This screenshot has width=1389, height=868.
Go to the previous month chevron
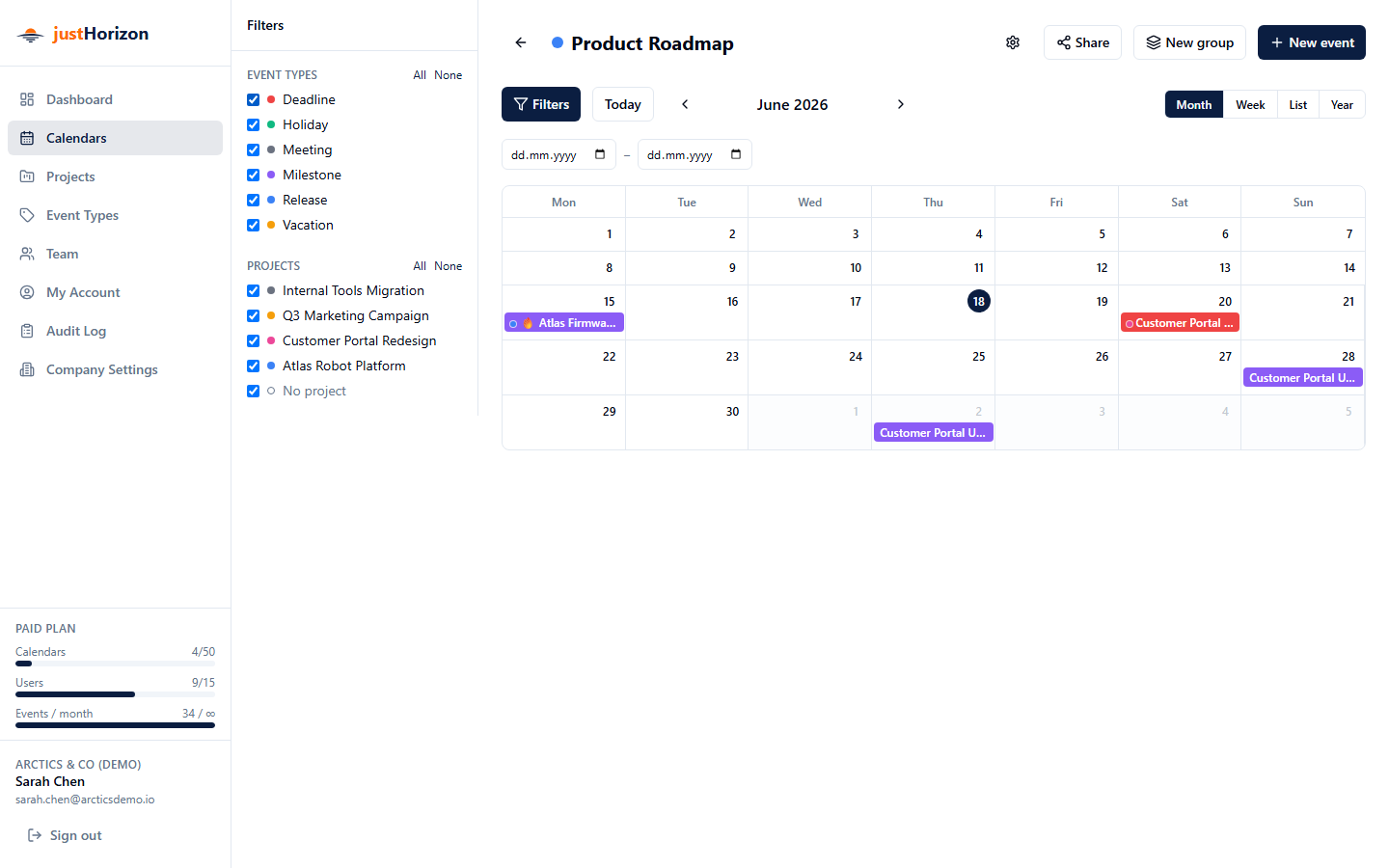685,104
